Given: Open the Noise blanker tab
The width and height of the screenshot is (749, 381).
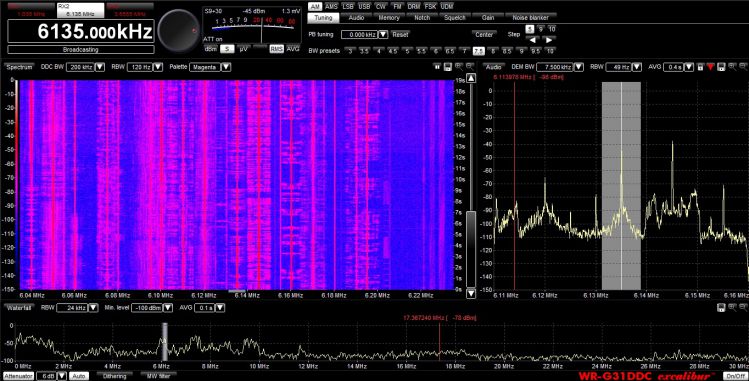Looking at the screenshot, I should pyautogui.click(x=530, y=18).
